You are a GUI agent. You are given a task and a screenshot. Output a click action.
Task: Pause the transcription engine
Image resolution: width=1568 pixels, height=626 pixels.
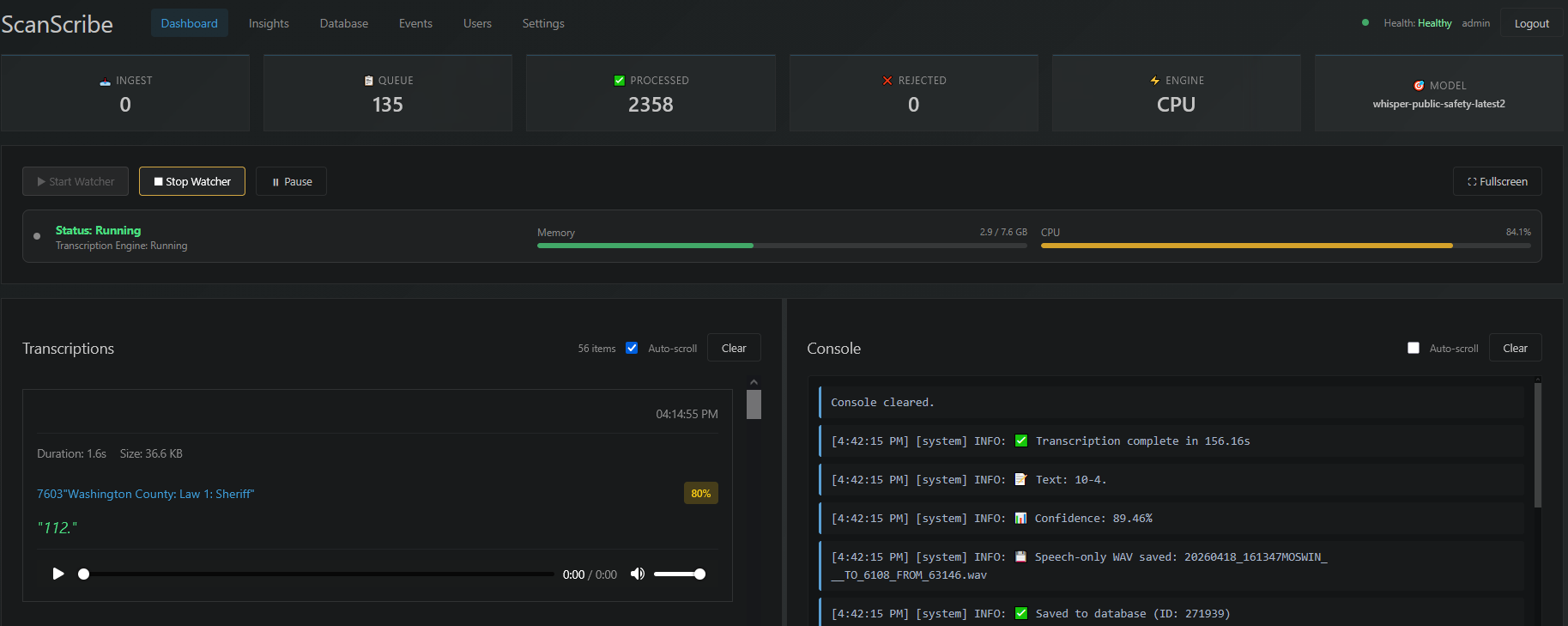point(291,181)
